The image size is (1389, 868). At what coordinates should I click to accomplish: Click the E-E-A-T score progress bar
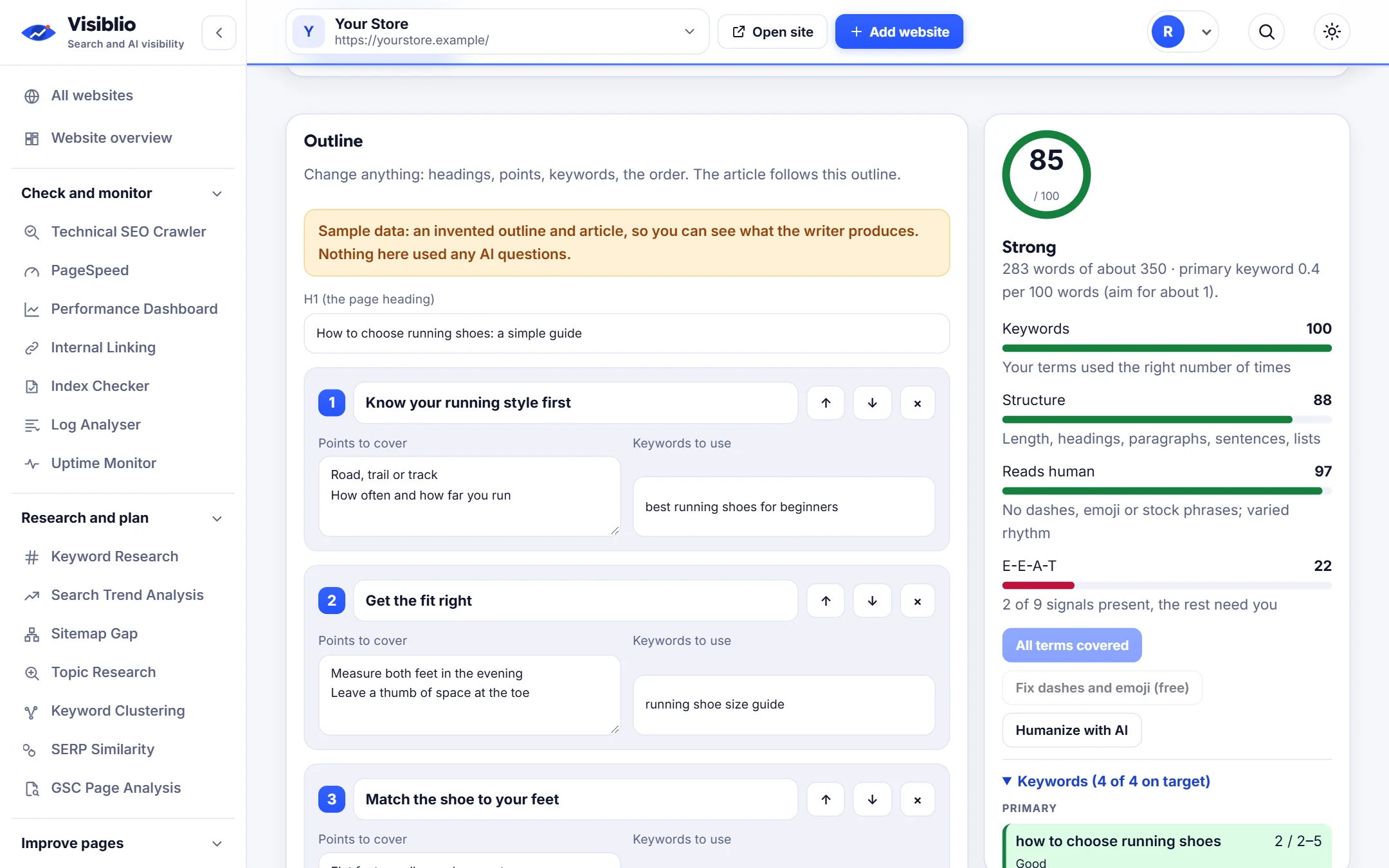coord(1167,585)
